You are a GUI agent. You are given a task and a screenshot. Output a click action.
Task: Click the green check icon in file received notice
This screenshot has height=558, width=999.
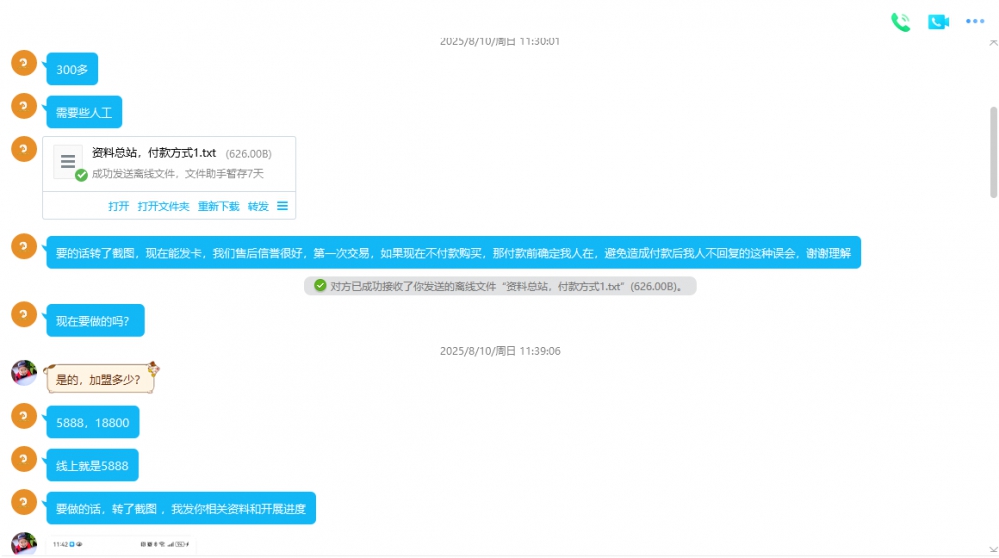tap(320, 286)
